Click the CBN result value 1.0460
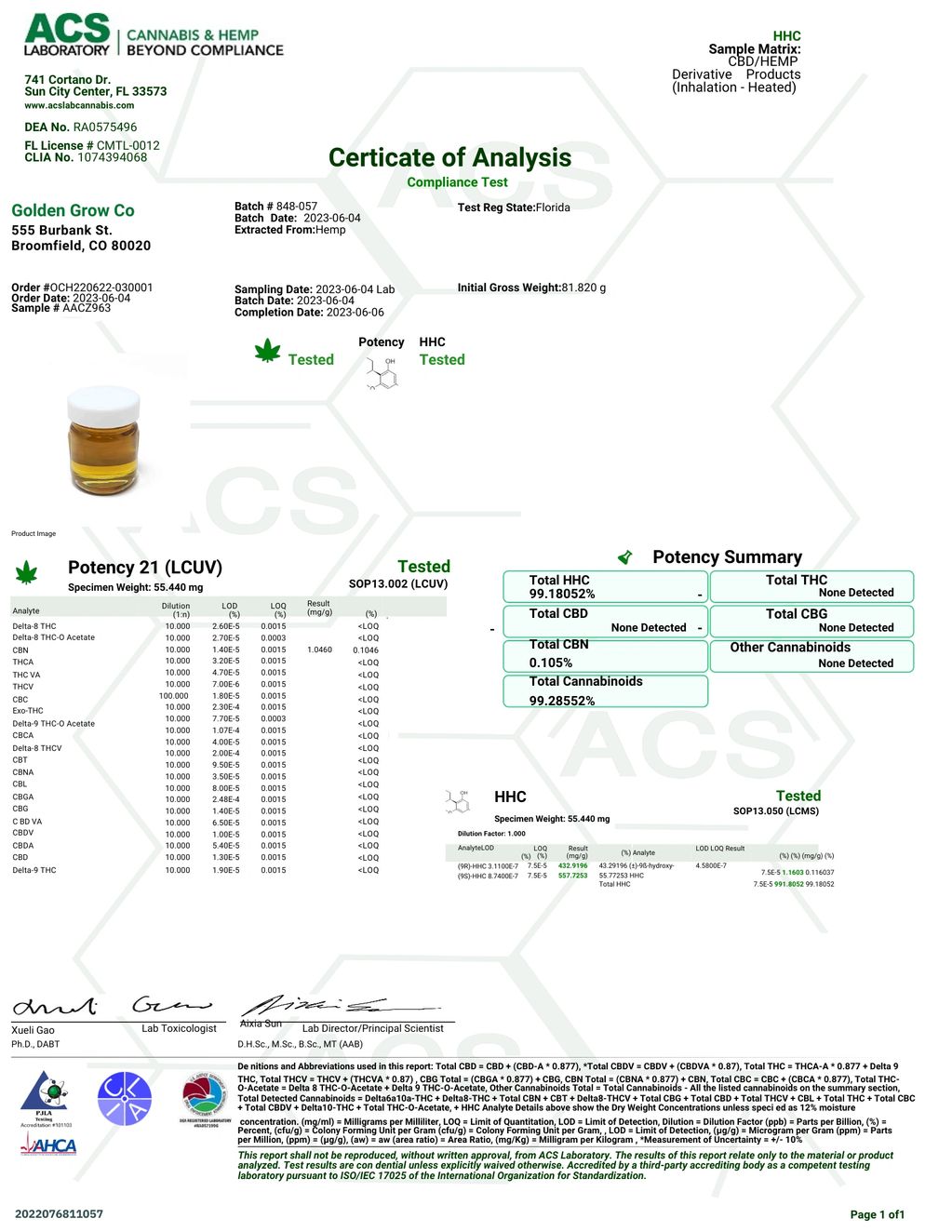This screenshot has height=1232, width=952. point(319,649)
